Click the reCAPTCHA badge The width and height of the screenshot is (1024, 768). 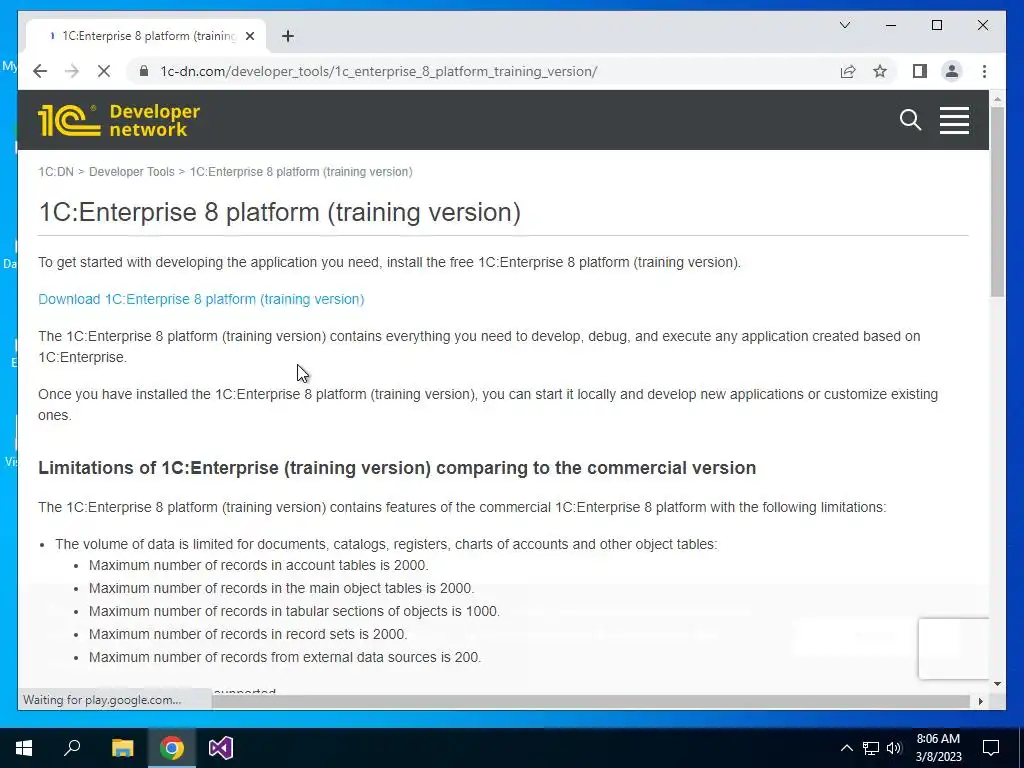(953, 648)
